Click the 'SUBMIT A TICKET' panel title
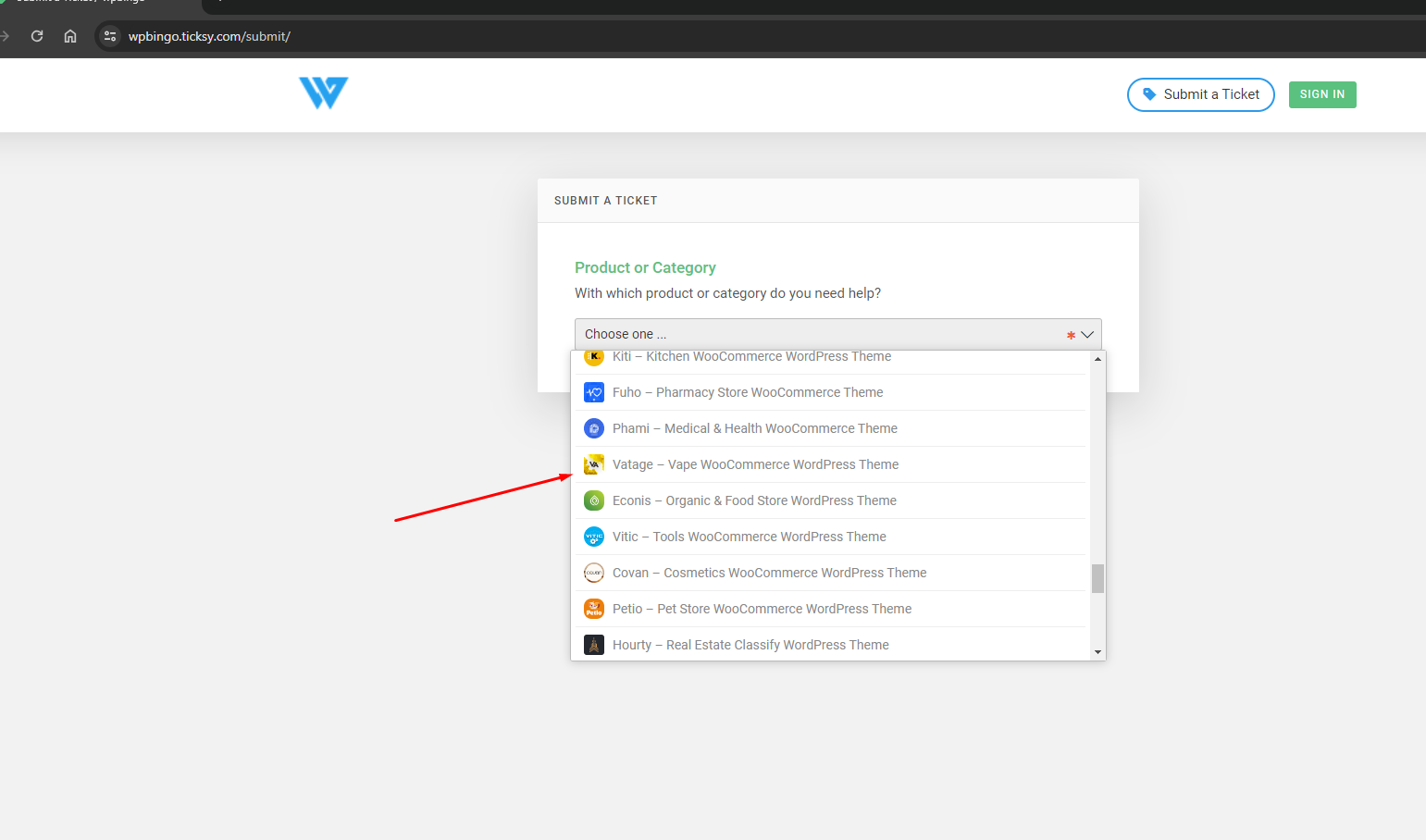This screenshot has height=840, width=1426. point(606,201)
